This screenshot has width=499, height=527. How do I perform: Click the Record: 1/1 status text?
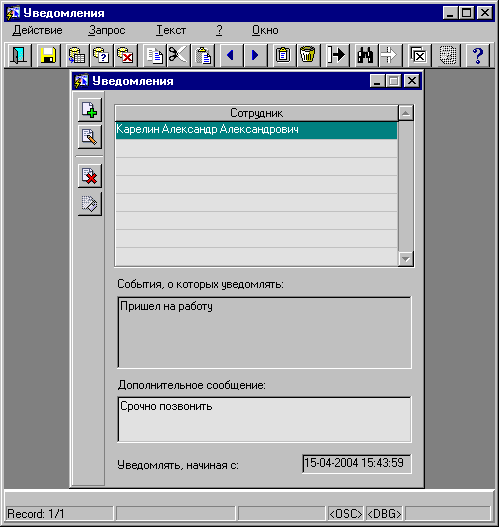[x=36, y=514]
